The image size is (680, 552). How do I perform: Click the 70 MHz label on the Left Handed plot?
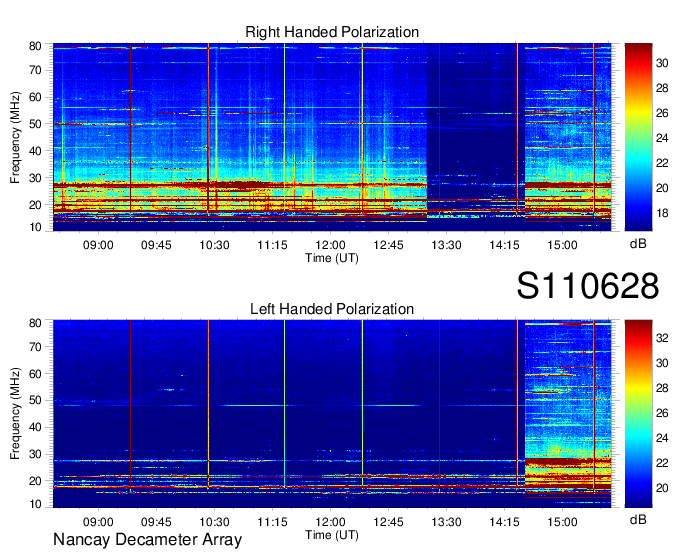tap(35, 347)
